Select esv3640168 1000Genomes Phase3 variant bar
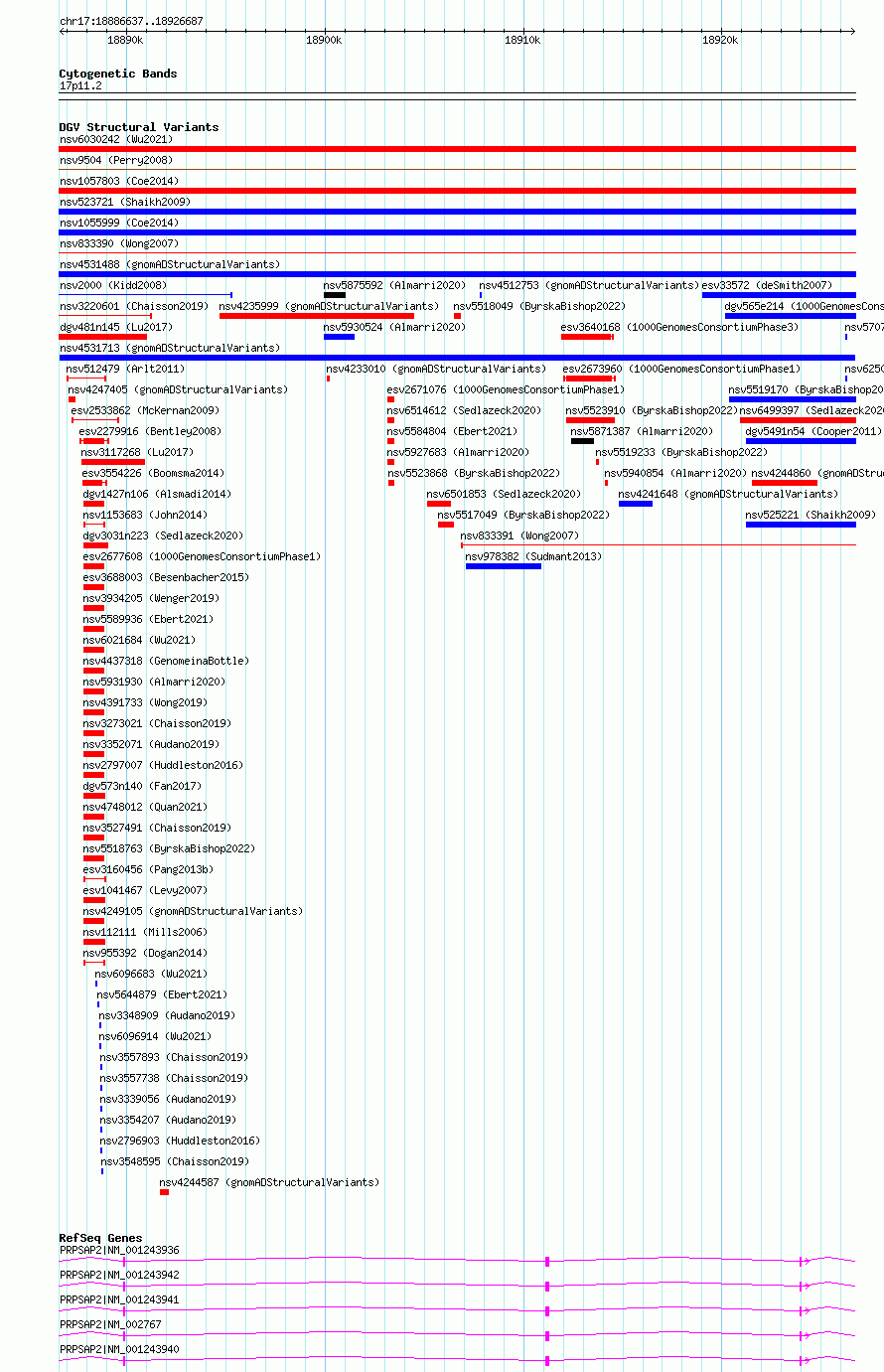 (x=587, y=337)
